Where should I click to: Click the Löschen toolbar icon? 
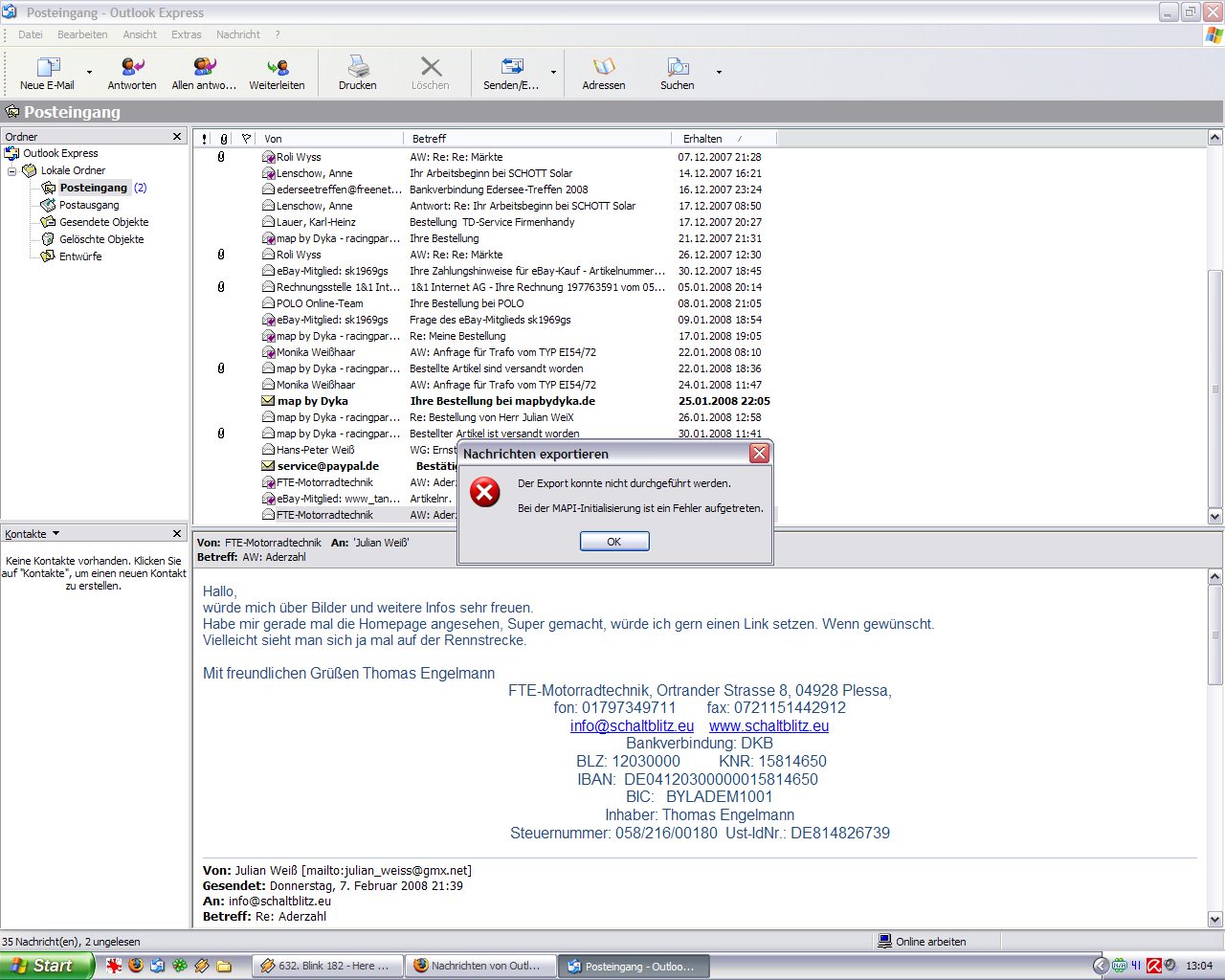(431, 67)
